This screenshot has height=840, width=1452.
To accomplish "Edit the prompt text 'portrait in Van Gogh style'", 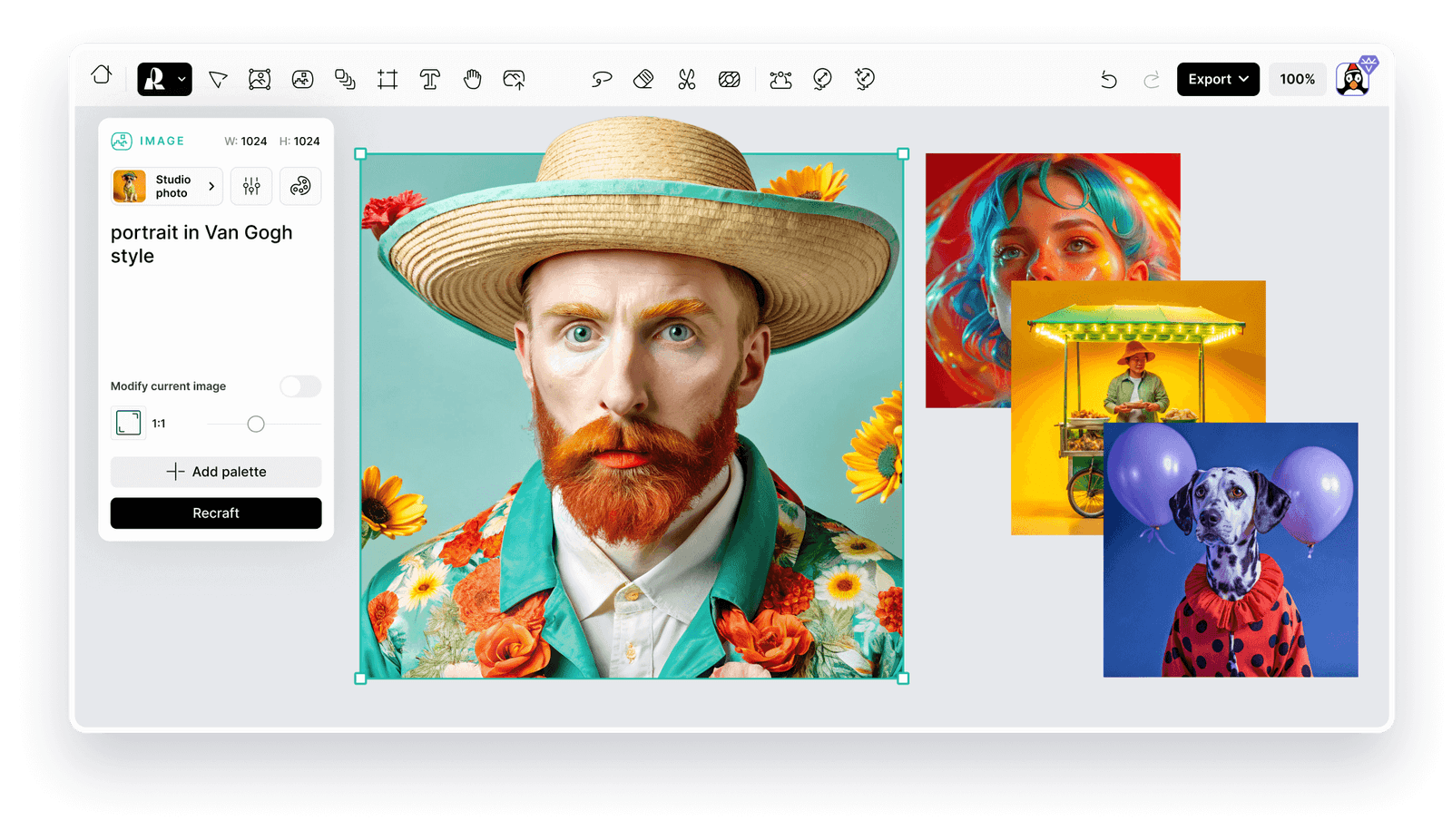I will pyautogui.click(x=201, y=244).
